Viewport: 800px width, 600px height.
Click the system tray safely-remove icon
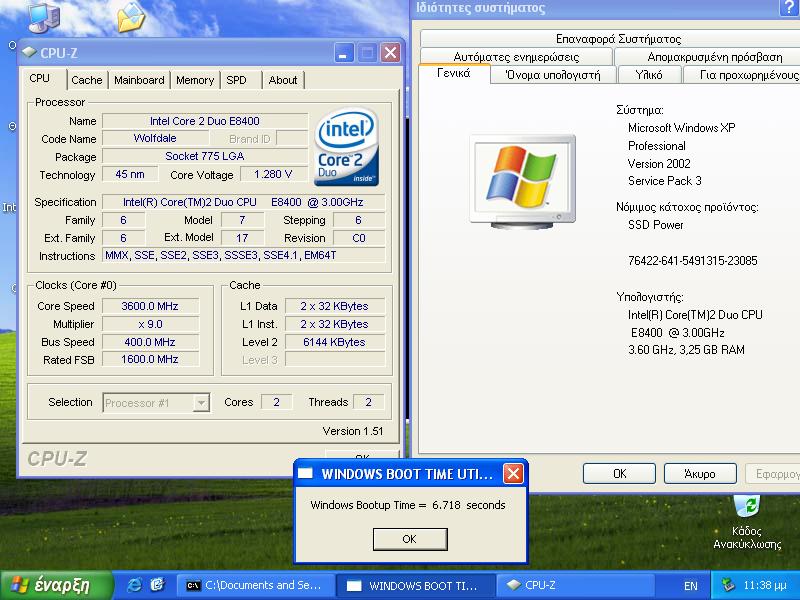(729, 585)
